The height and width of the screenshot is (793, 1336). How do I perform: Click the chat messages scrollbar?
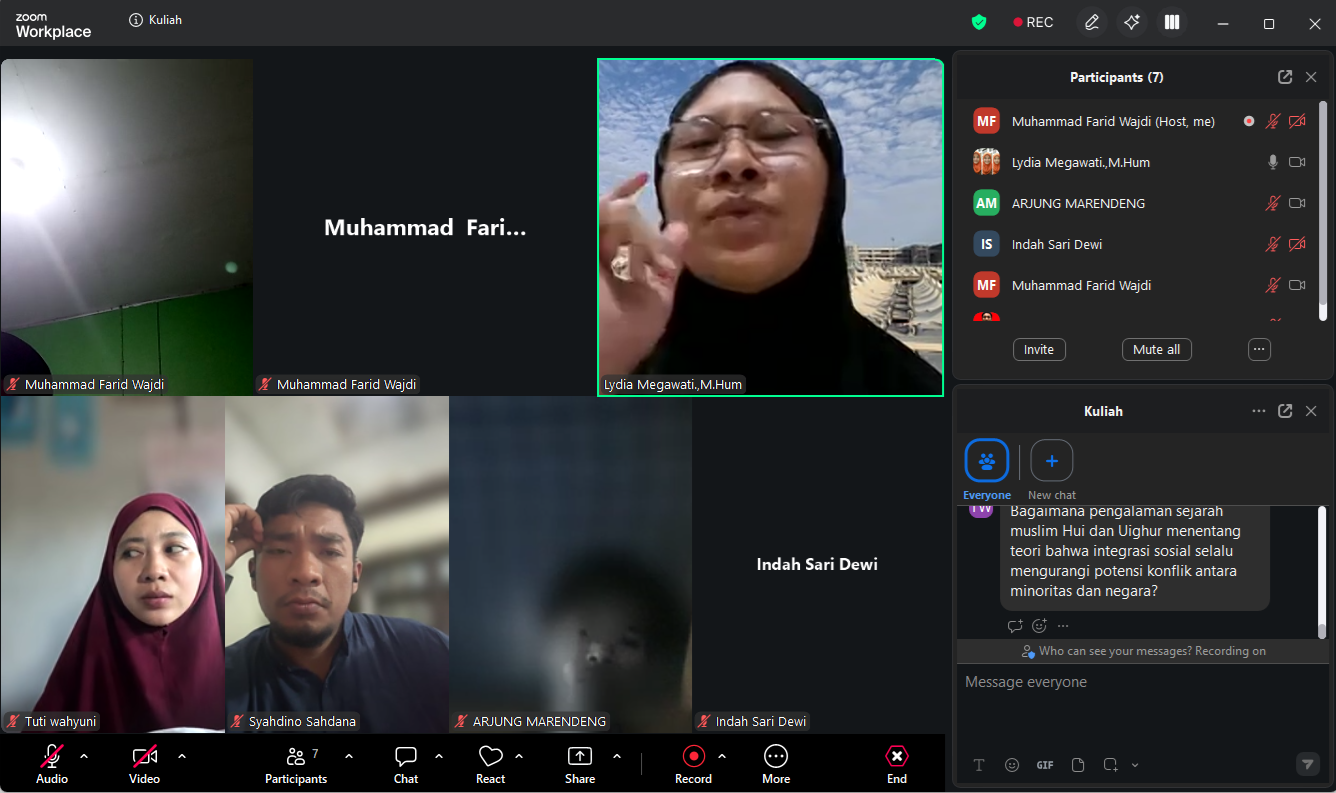tap(1322, 572)
